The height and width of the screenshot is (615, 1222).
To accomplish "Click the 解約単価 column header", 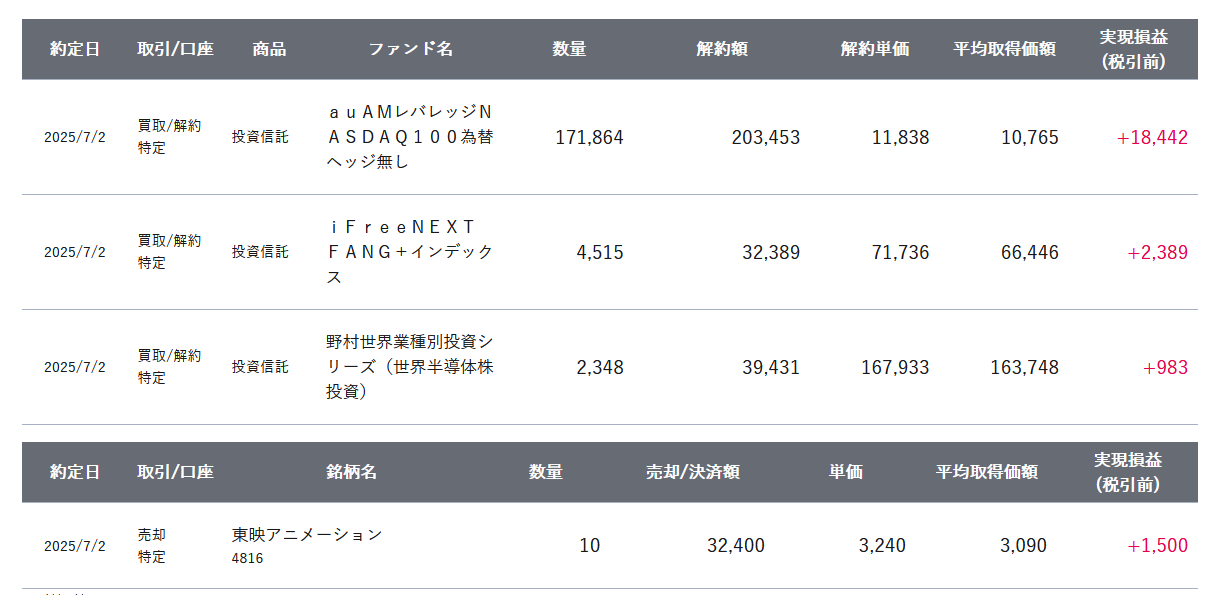I will click(x=875, y=49).
